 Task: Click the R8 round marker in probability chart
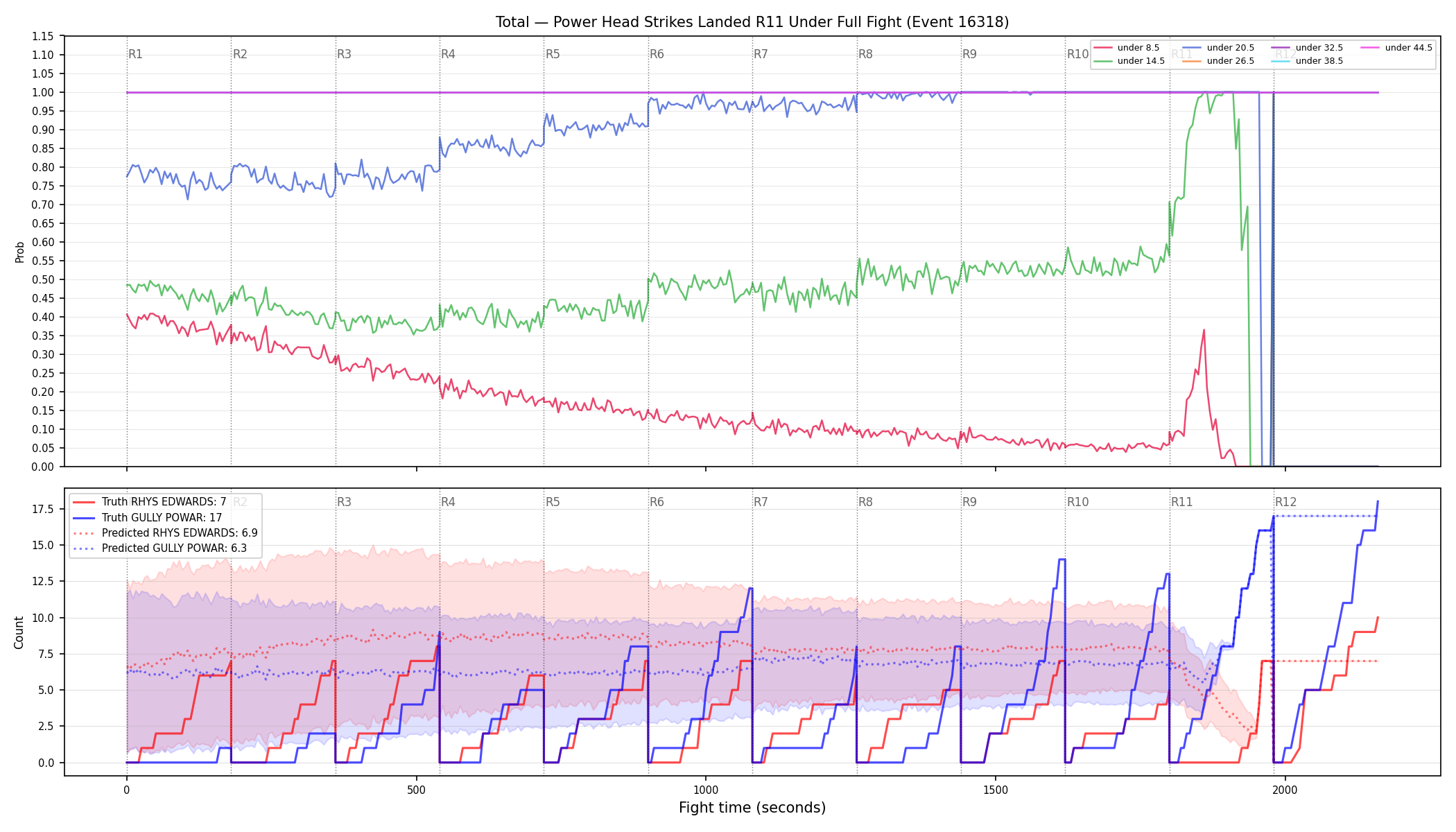[865, 54]
